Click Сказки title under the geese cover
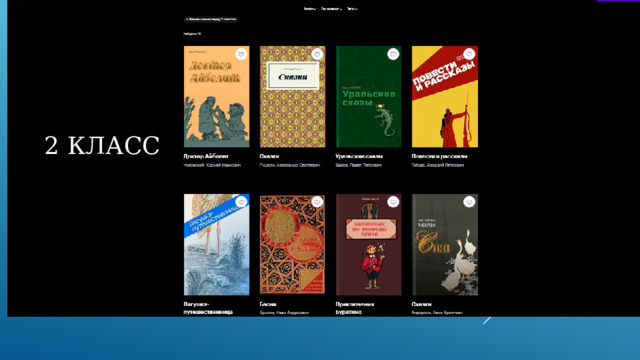Screen dimensions: 640x360 tap(422, 304)
